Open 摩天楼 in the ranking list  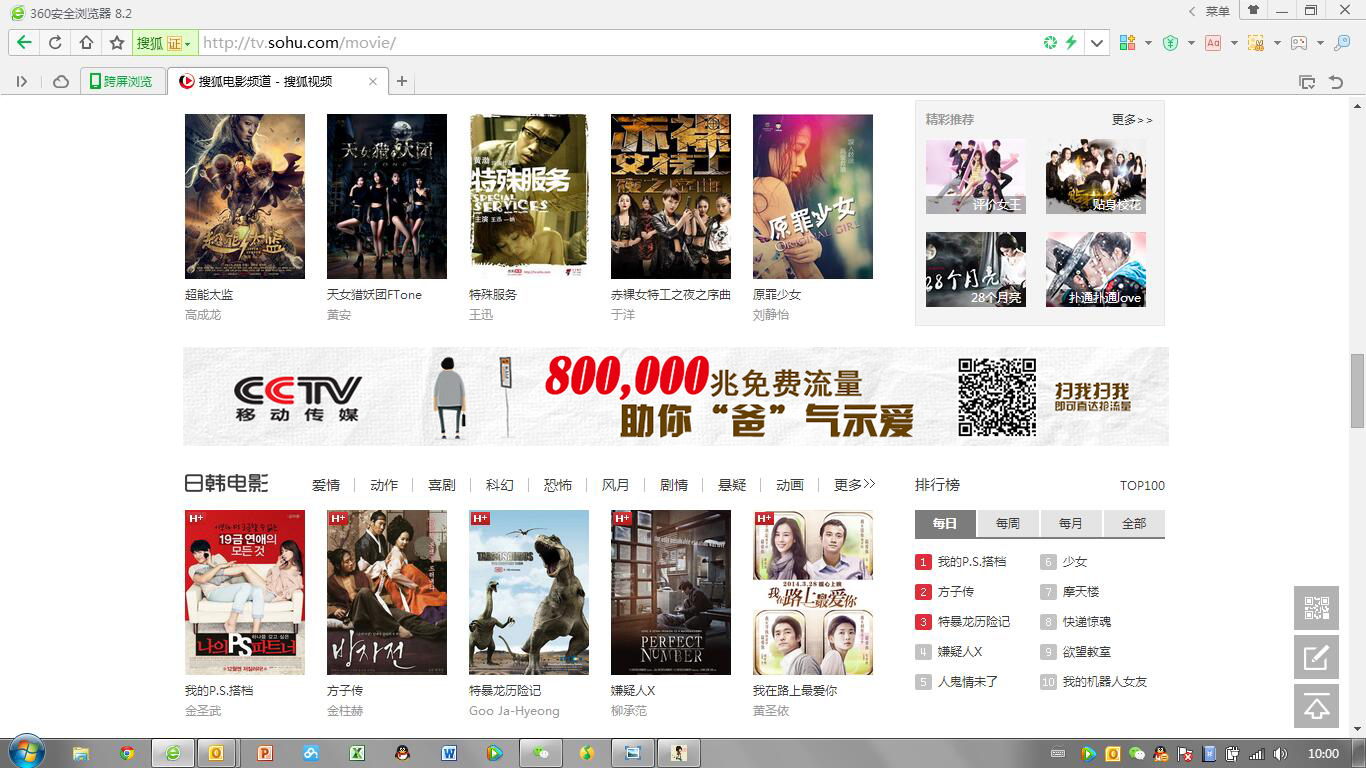pyautogui.click(x=1081, y=592)
